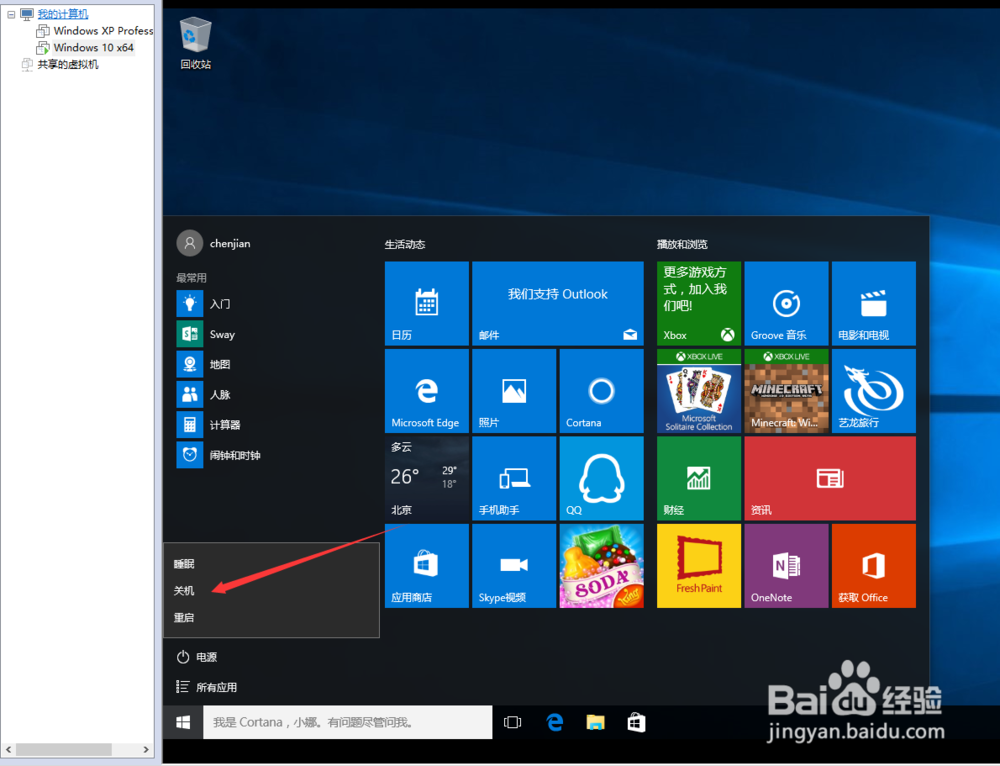The image size is (1000, 766).
Task: Open the 获取 Office tile
Action: coord(874,566)
